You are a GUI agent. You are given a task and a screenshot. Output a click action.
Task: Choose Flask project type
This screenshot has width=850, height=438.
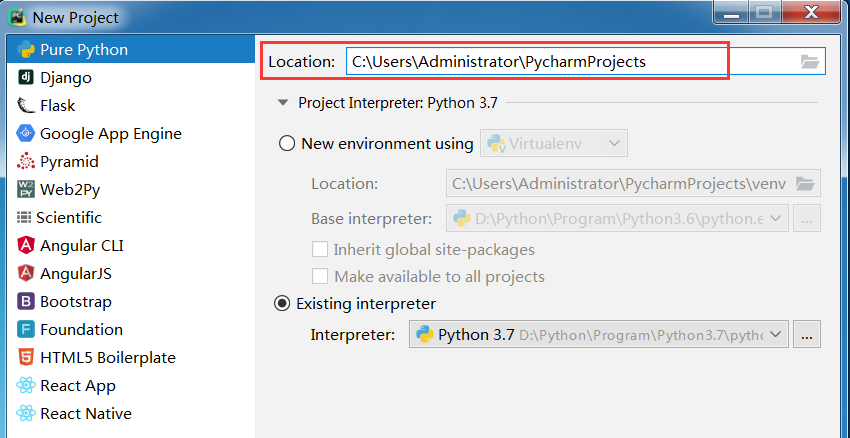pyautogui.click(x=131, y=106)
